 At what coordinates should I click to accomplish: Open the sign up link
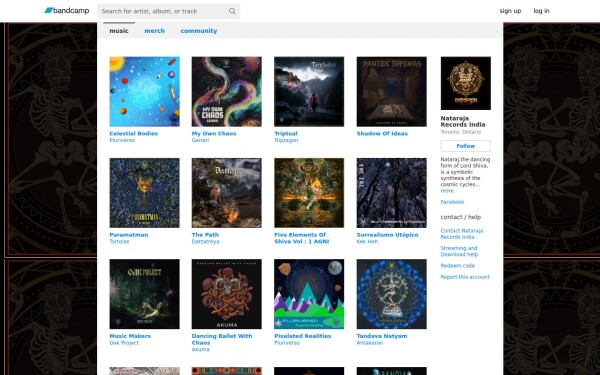510,11
